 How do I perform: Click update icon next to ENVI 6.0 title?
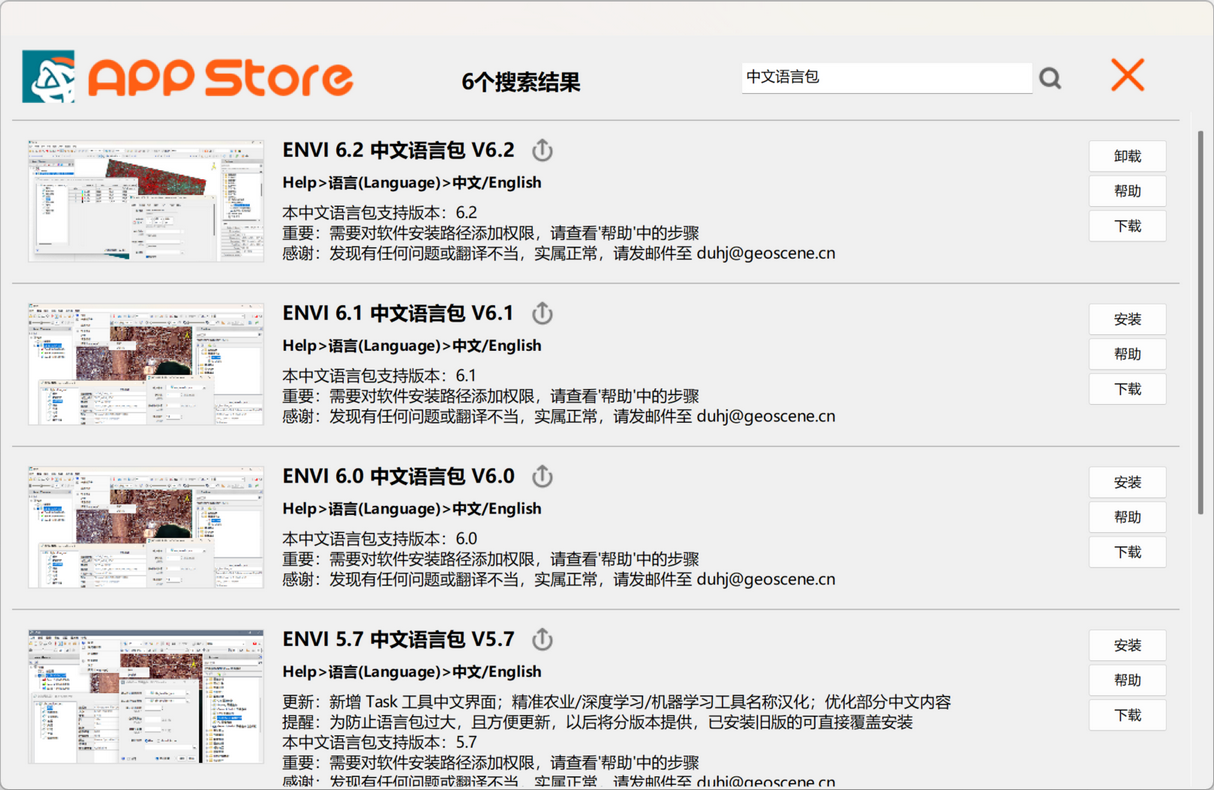pyautogui.click(x=542, y=476)
